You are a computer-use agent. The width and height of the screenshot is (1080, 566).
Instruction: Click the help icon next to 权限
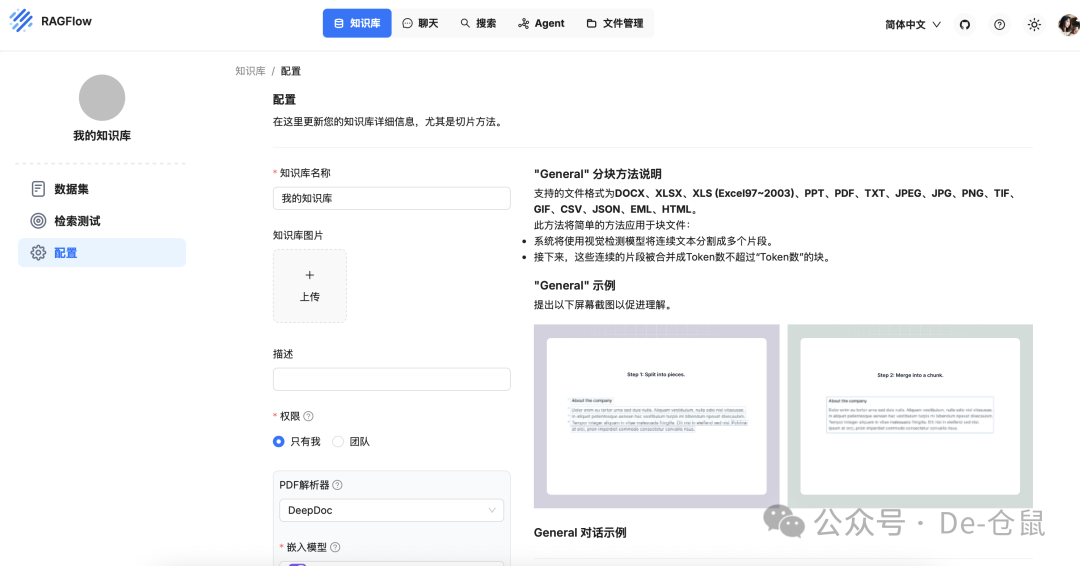pos(308,416)
